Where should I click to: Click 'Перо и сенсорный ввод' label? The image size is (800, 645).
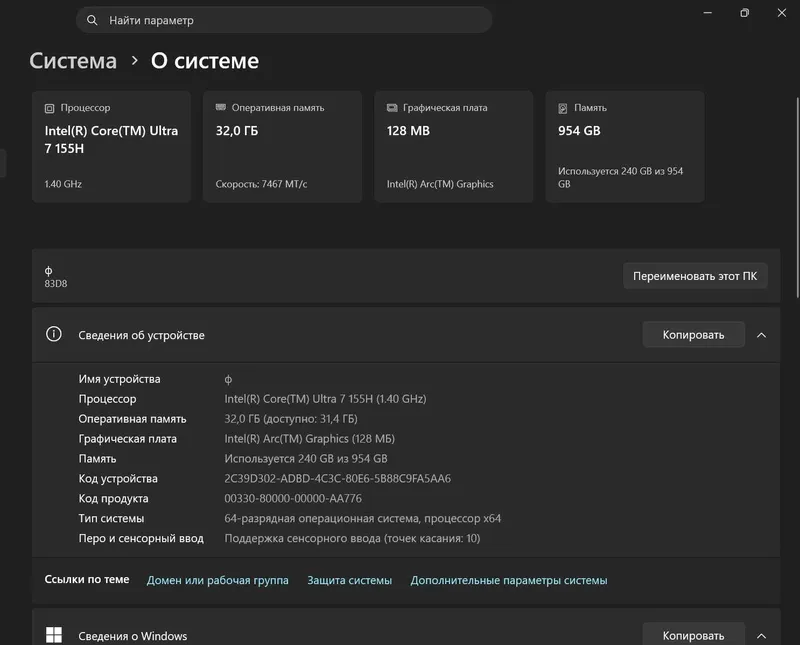(141, 538)
